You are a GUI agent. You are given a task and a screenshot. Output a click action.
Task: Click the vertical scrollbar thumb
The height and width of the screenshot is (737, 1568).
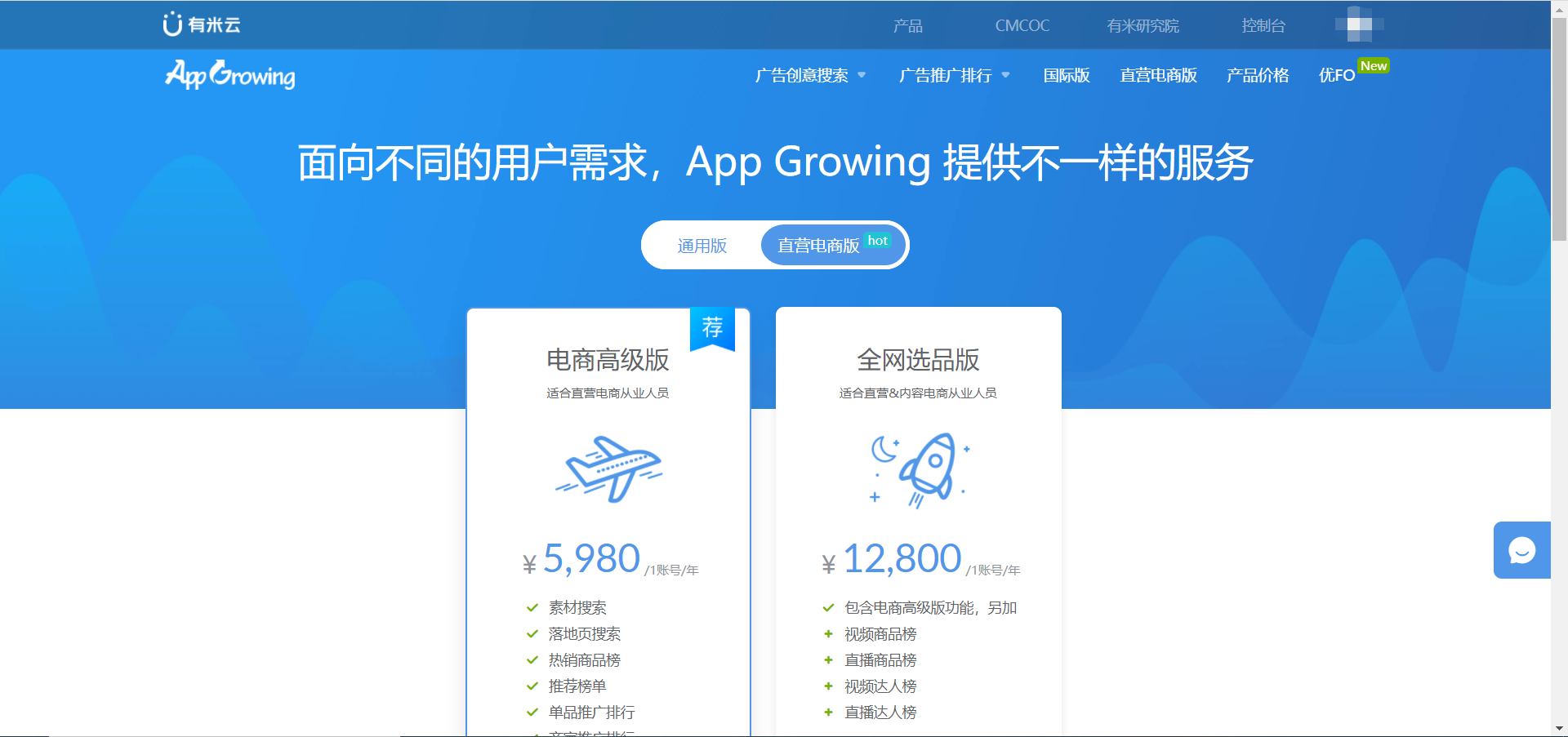[x=1559, y=129]
